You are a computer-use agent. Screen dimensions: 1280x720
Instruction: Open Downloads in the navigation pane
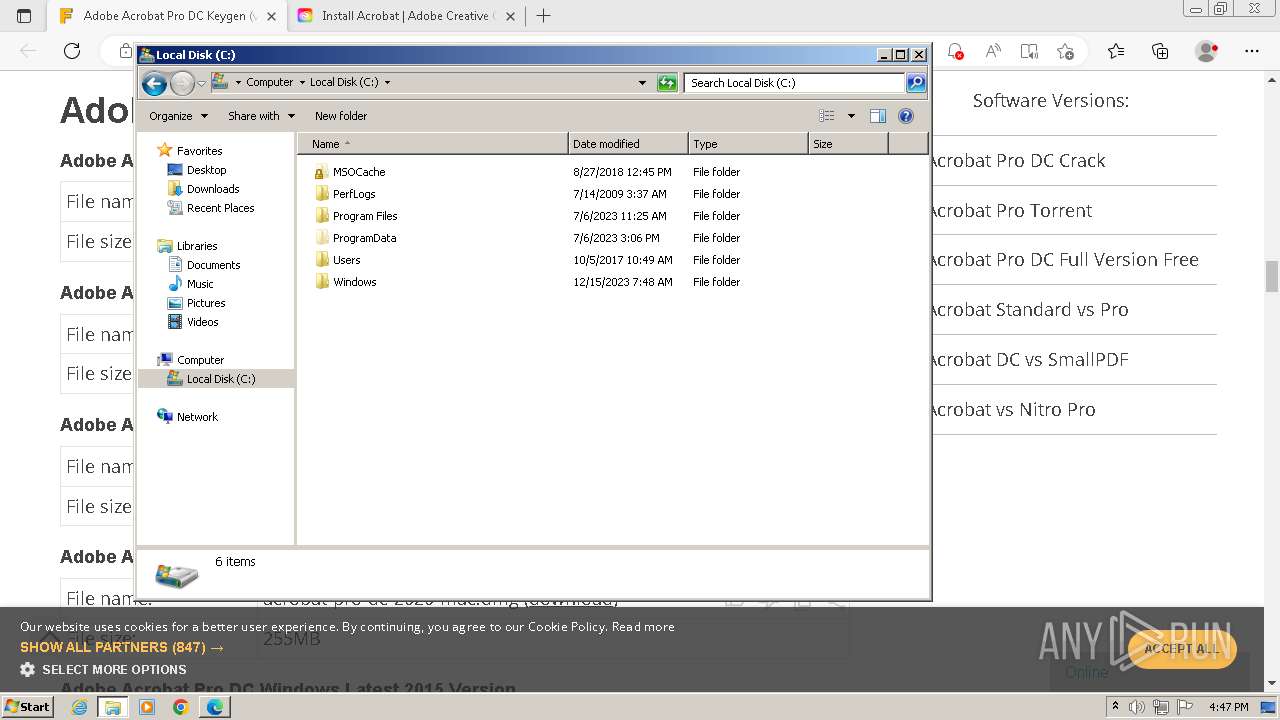(213, 189)
